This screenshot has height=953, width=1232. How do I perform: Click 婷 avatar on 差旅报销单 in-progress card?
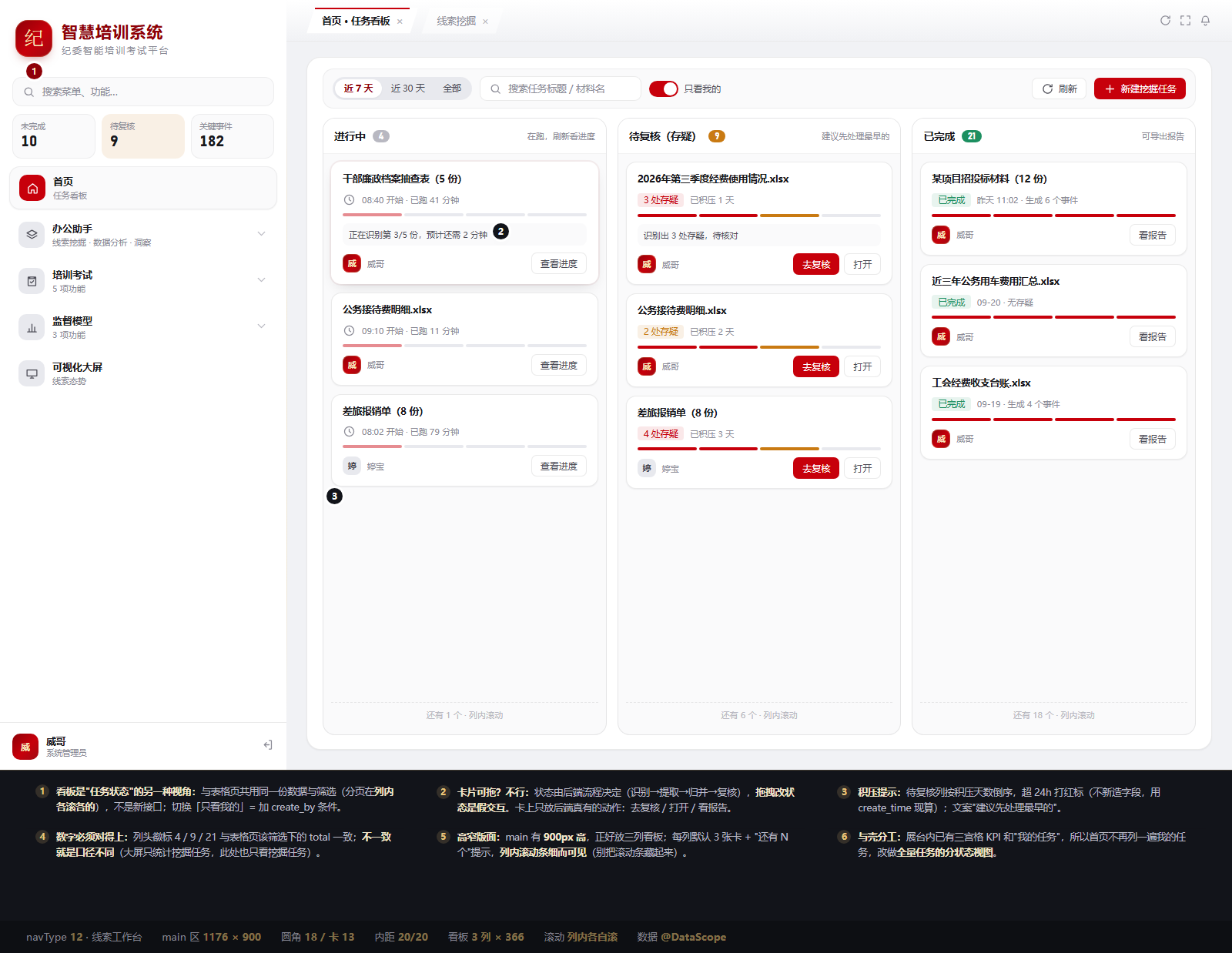(352, 466)
